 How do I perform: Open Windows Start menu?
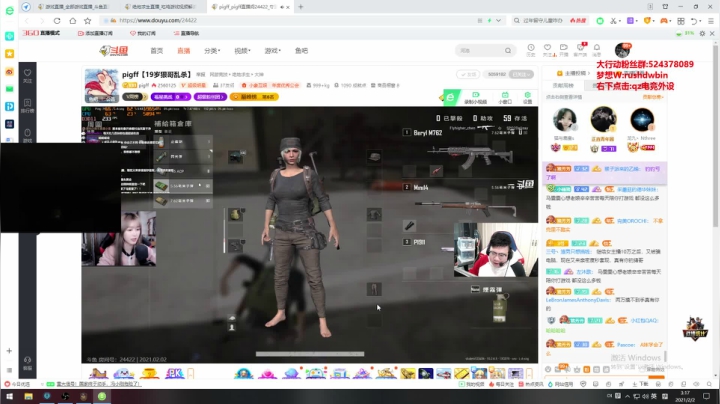pyautogui.click(x=9, y=396)
